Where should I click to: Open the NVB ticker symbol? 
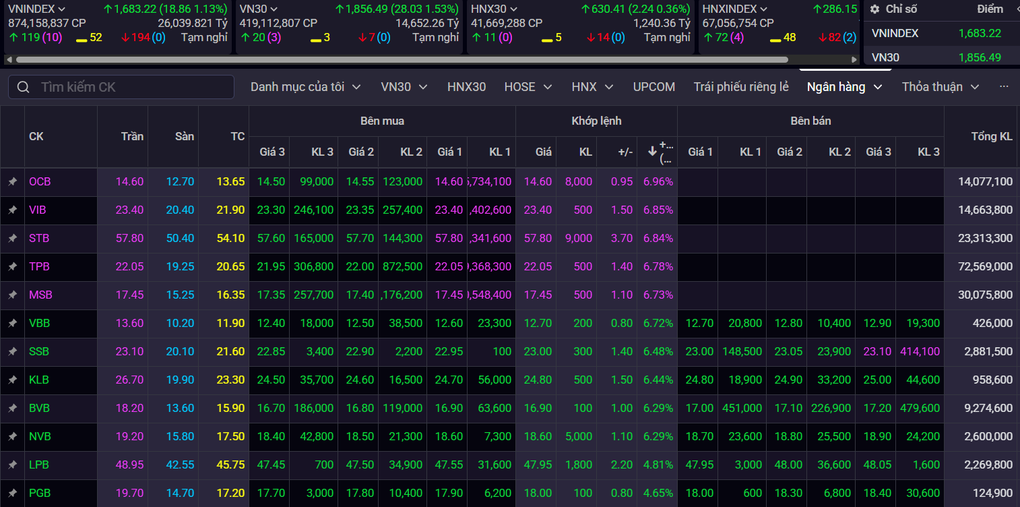point(39,437)
